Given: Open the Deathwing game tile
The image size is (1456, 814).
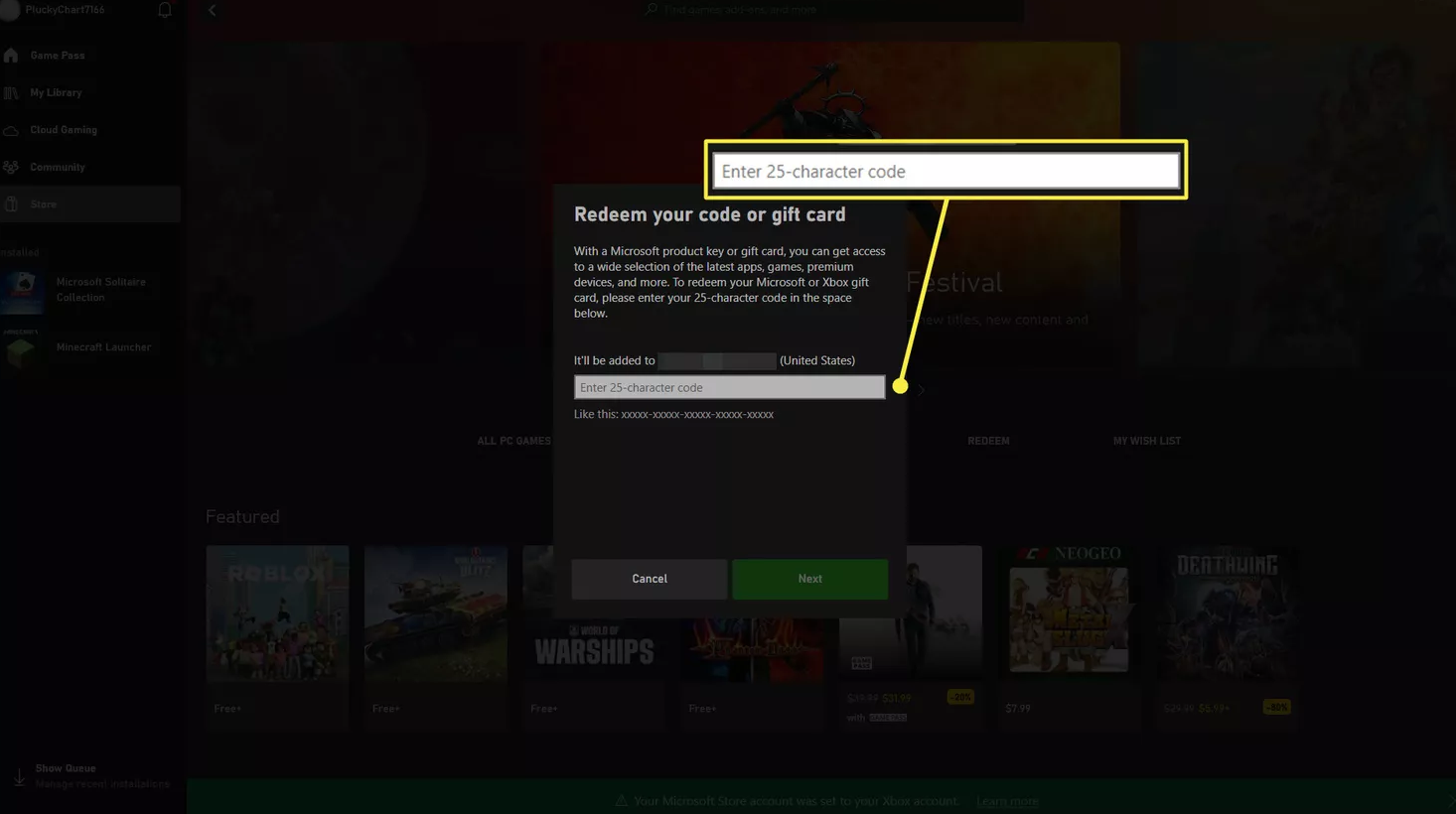Looking at the screenshot, I should (x=1227, y=637).
